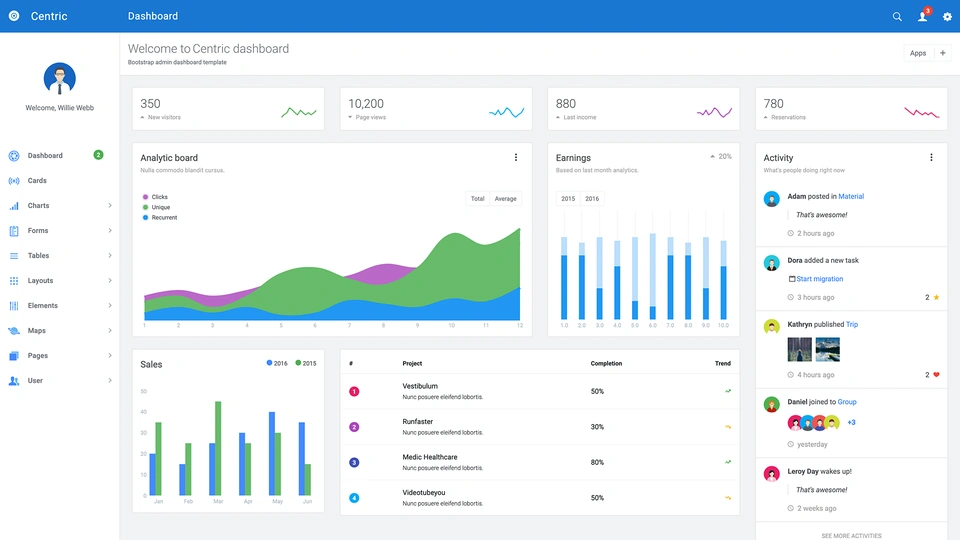Viewport: 960px width, 540px height.
Task: Select Average view on Analytic board
Action: click(506, 198)
